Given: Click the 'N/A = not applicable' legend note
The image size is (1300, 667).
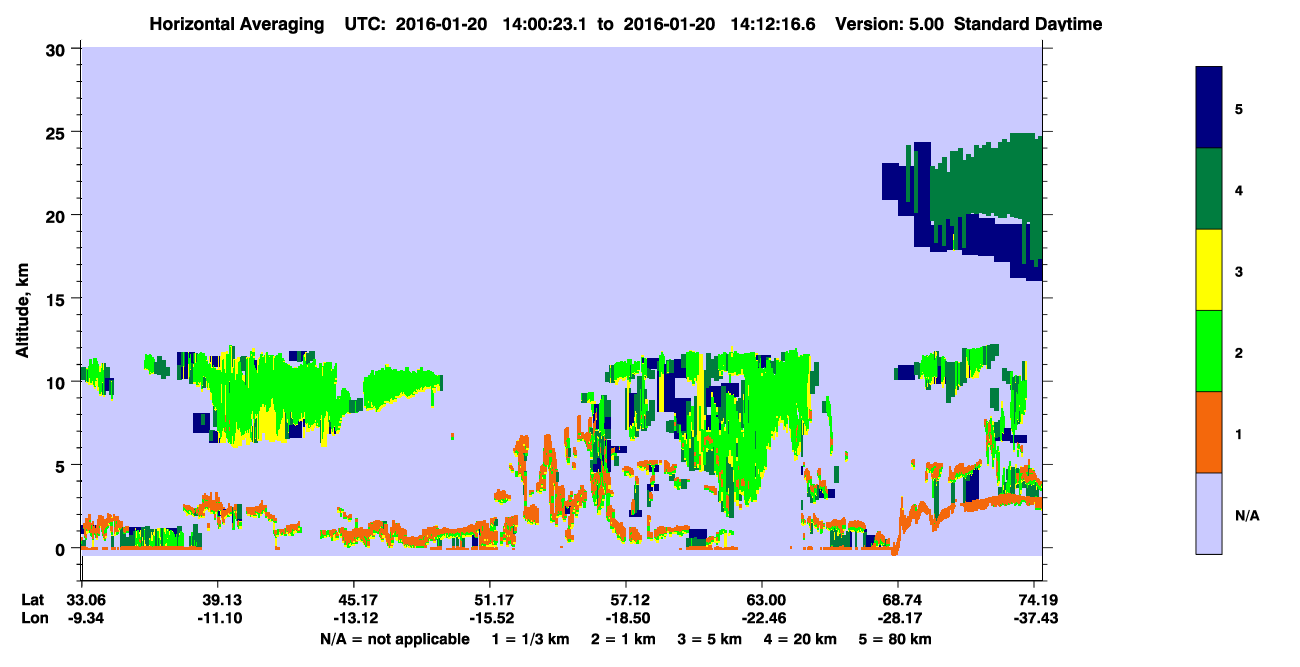Looking at the screenshot, I should tap(394, 639).
